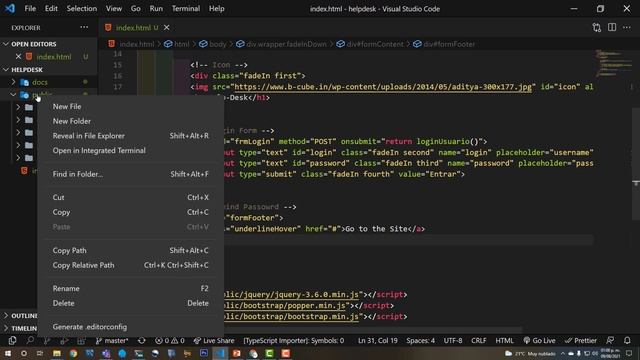
Task: Open changes compare icon in editor toolbar
Action: pyautogui.click(x=596, y=27)
